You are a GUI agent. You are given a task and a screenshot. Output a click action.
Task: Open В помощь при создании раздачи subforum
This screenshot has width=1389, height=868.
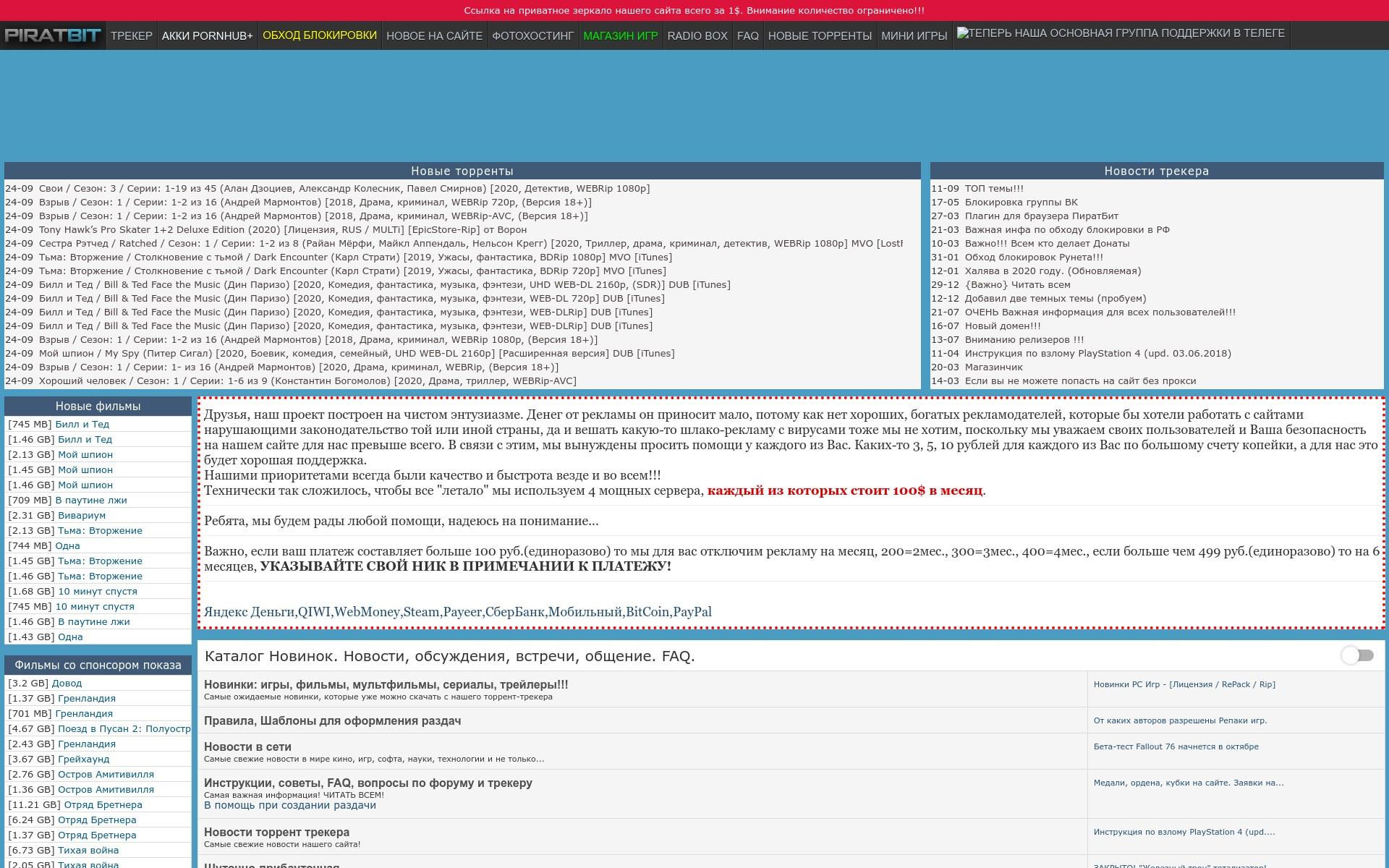(x=289, y=805)
